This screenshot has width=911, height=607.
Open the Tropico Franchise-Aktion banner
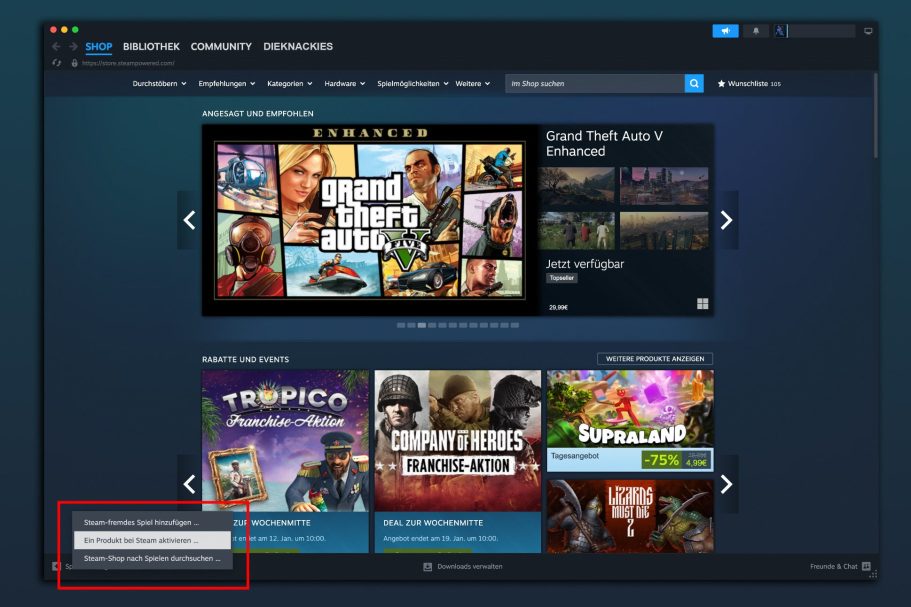[285, 441]
